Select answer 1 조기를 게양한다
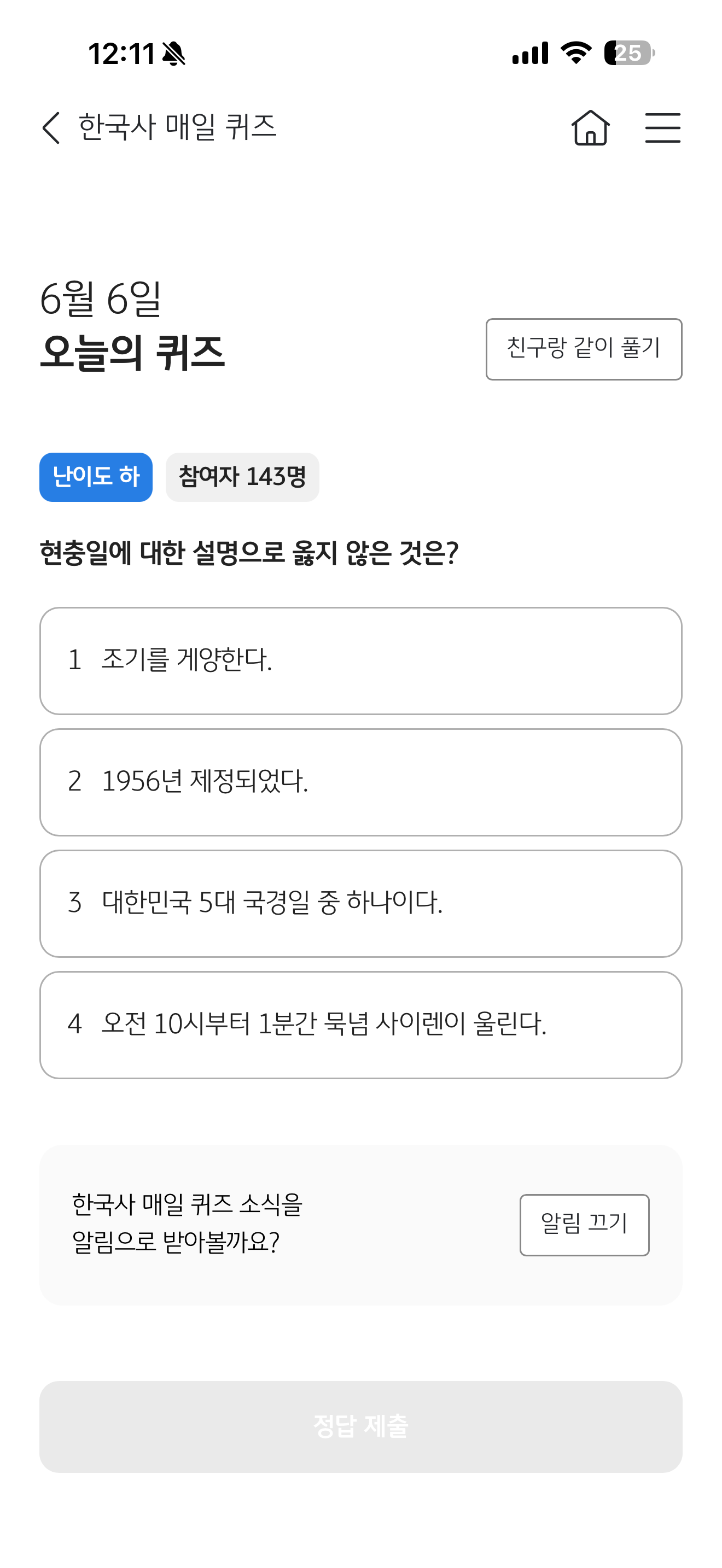The width and height of the screenshot is (722, 1568). [x=361, y=661]
